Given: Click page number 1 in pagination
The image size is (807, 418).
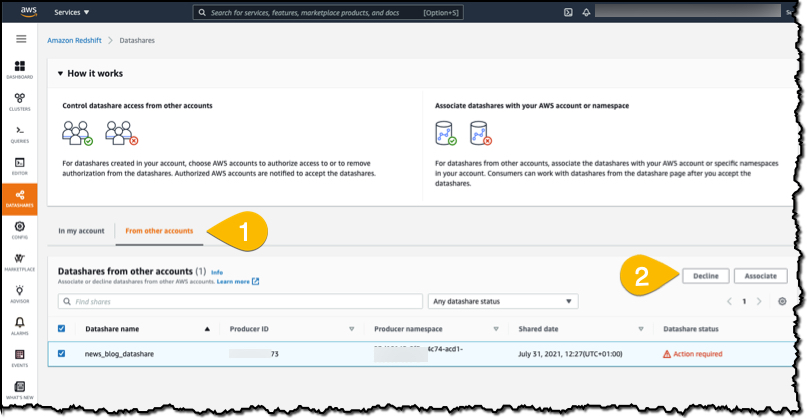Looking at the screenshot, I should click(744, 302).
